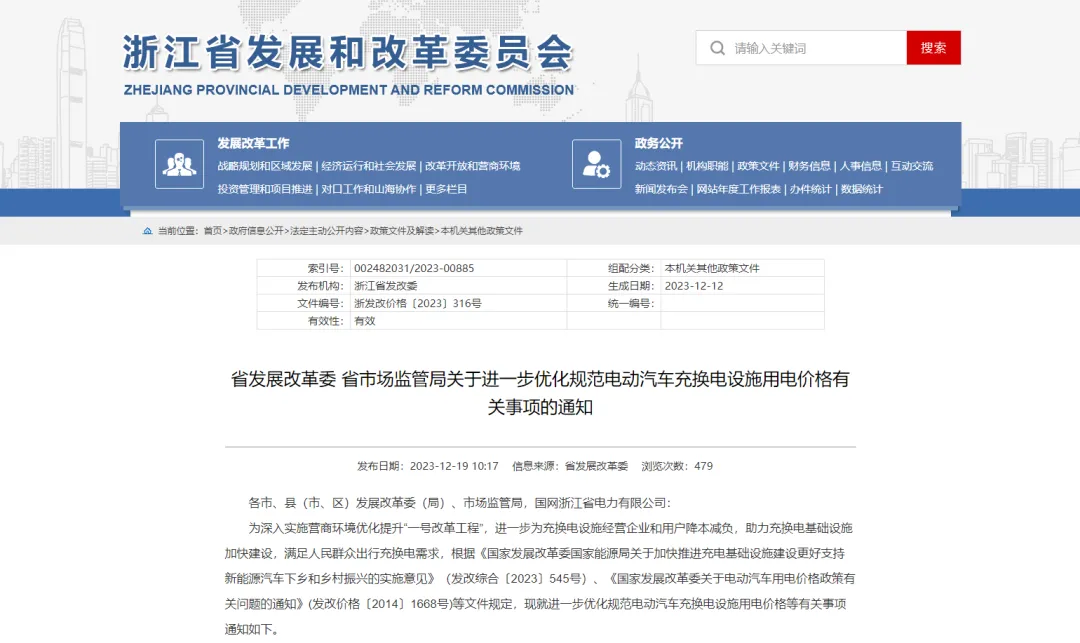Click generation date 2023-12-12
The height and width of the screenshot is (643, 1080).
pyautogui.click(x=694, y=286)
